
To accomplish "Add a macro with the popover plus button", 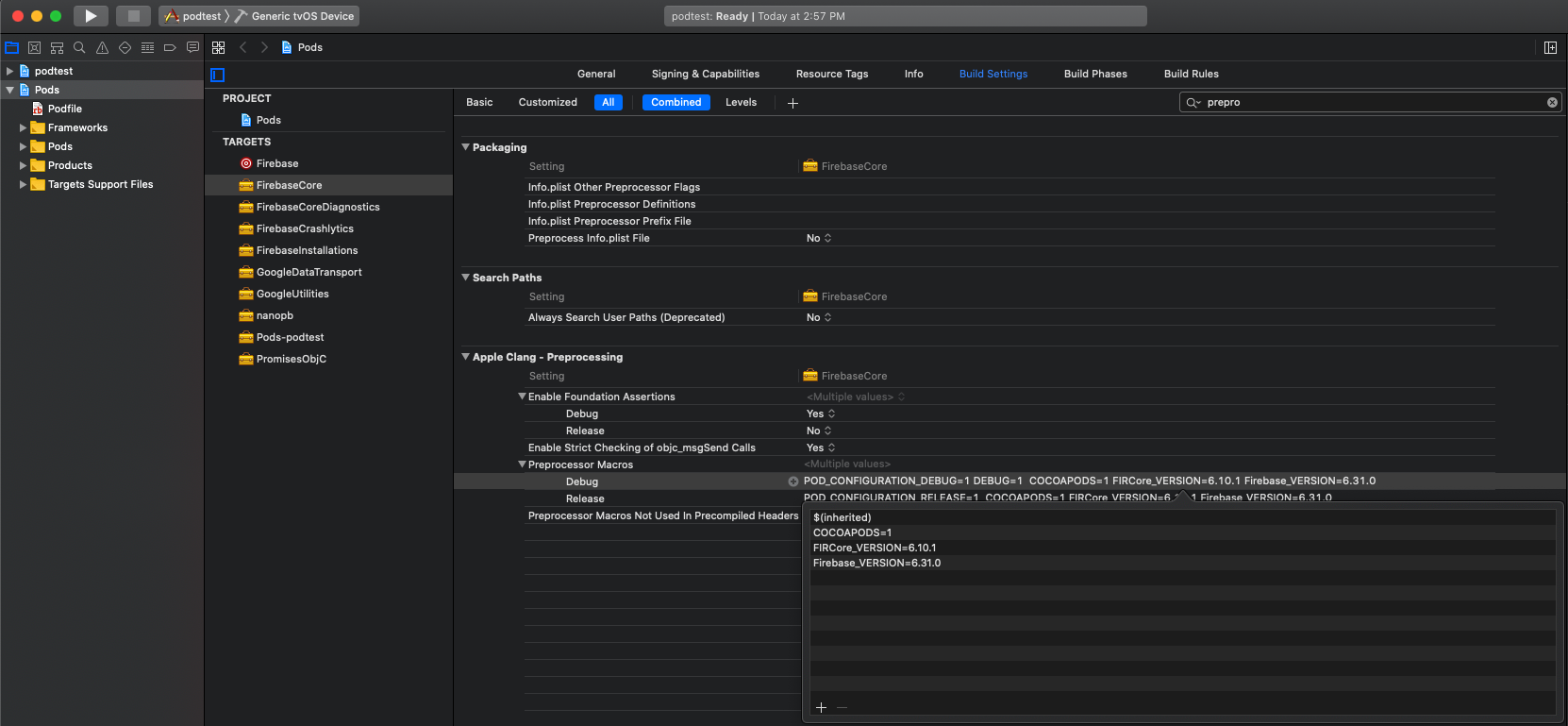I will 821,707.
